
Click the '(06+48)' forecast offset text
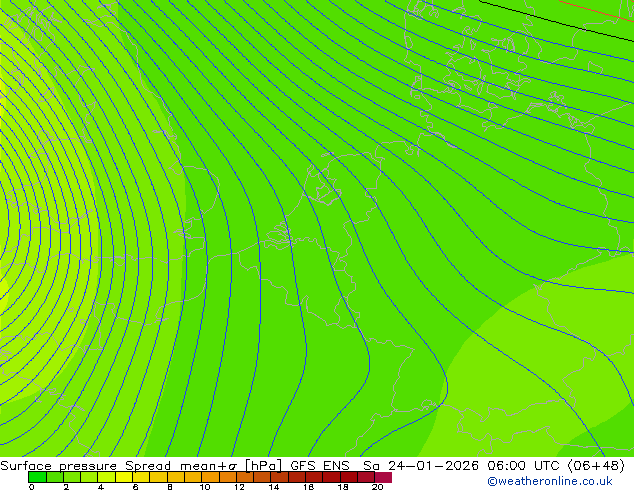596,466
